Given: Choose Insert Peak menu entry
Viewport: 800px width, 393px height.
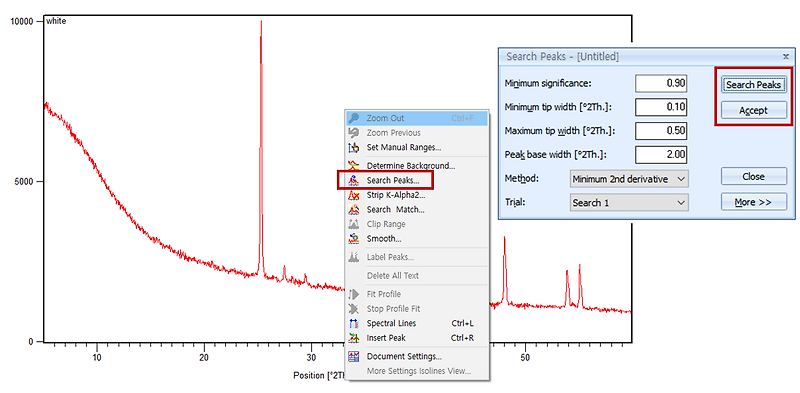Looking at the screenshot, I should click(417, 338).
